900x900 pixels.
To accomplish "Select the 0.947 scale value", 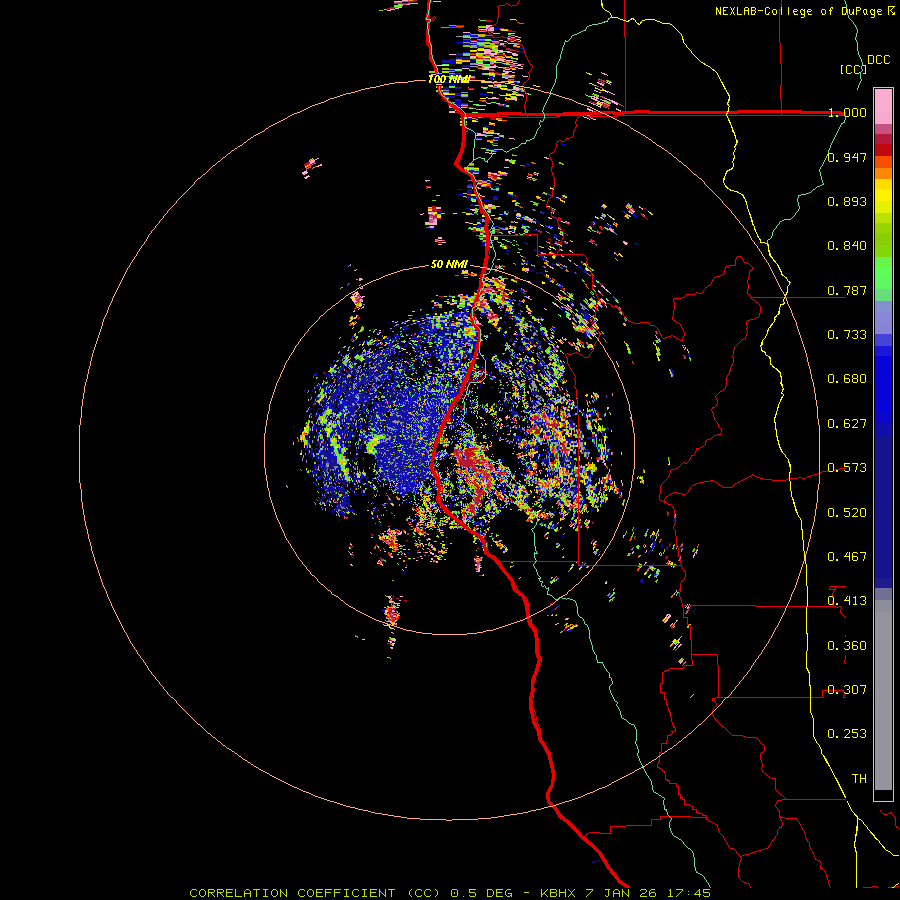I will tap(847, 157).
